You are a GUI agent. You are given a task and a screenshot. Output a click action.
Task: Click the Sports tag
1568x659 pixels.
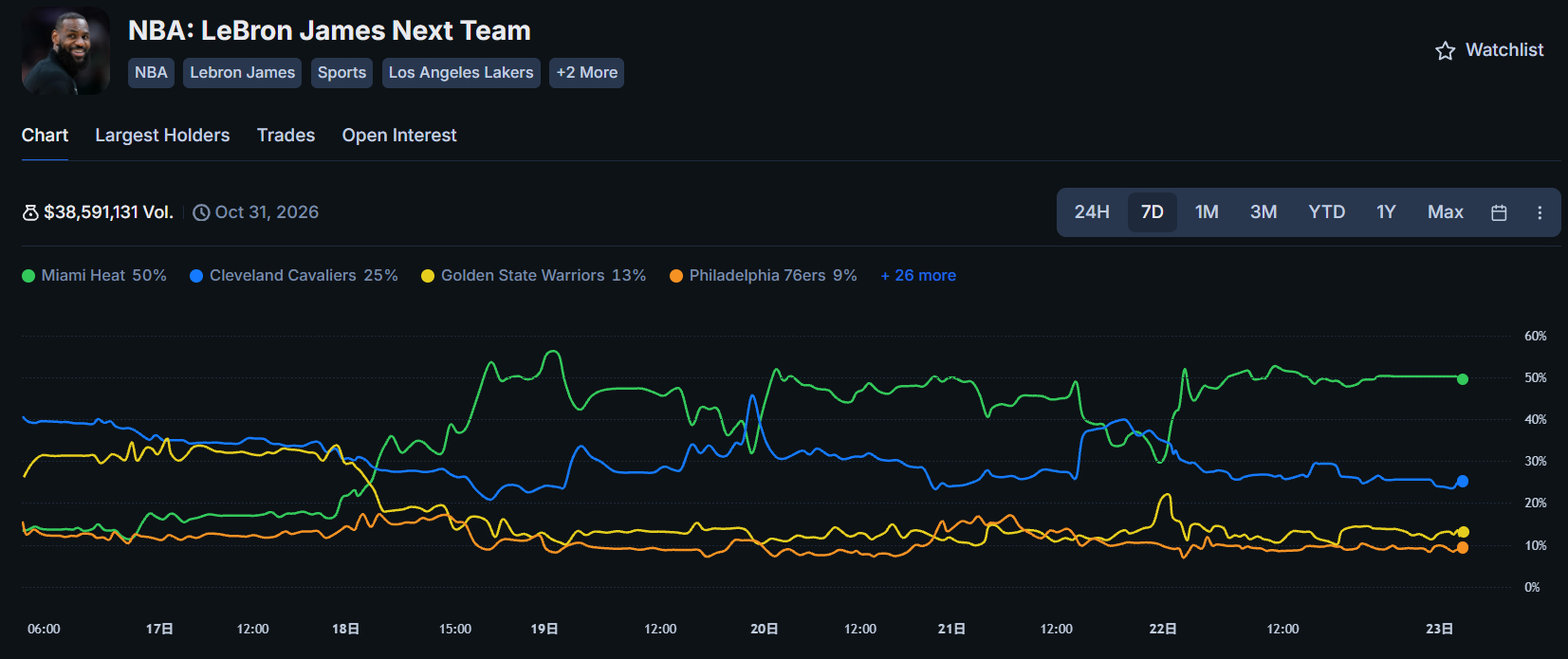[341, 73]
